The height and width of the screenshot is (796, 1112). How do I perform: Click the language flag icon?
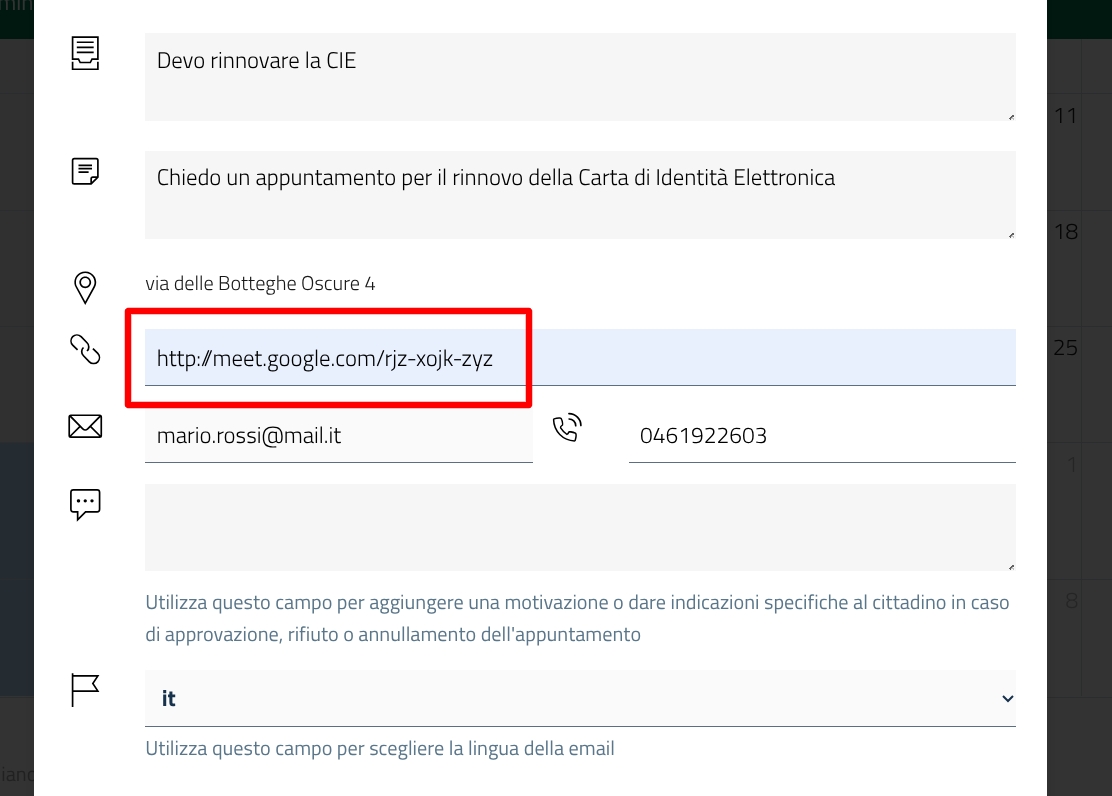85,690
